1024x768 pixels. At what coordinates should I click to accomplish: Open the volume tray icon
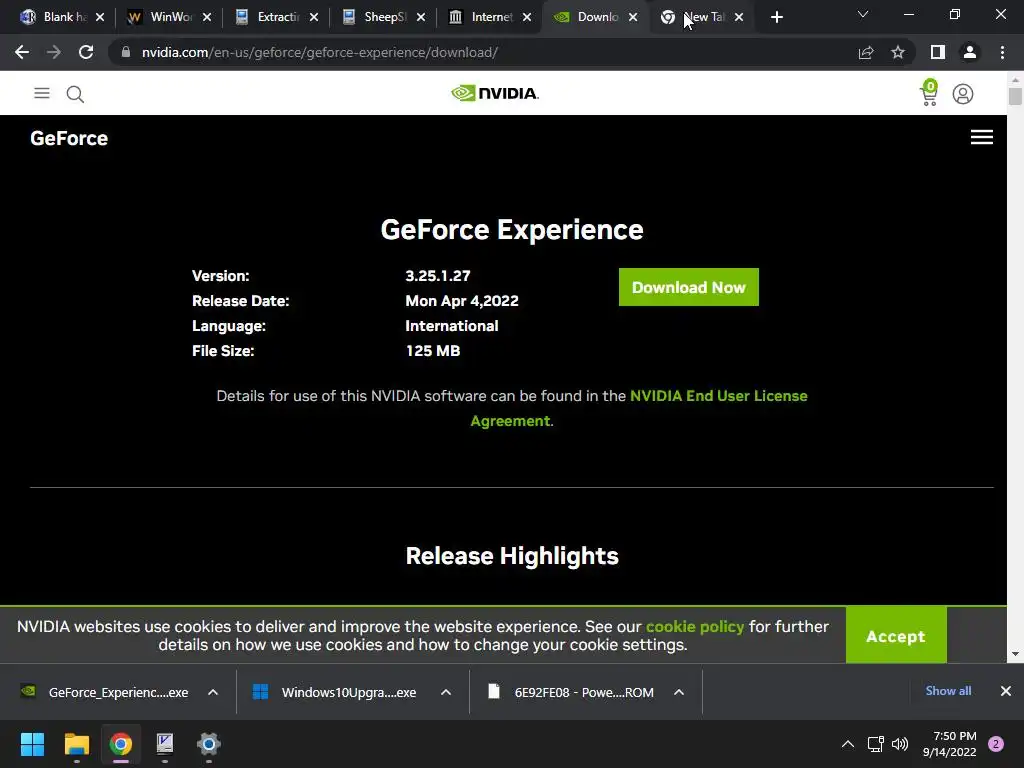pos(900,744)
